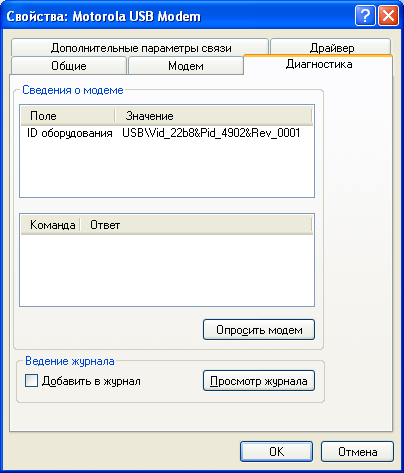The width and height of the screenshot is (404, 473).
Task: Click the Опросить модем button
Action: pos(259,330)
